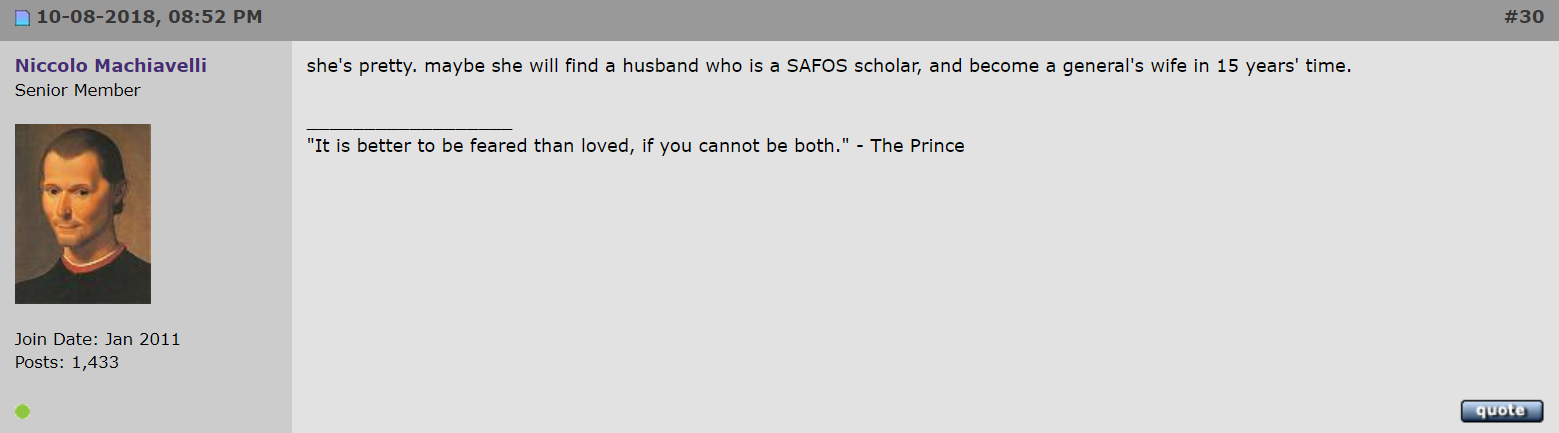Click the green online status dot
The image size is (1559, 433).
[x=22, y=411]
